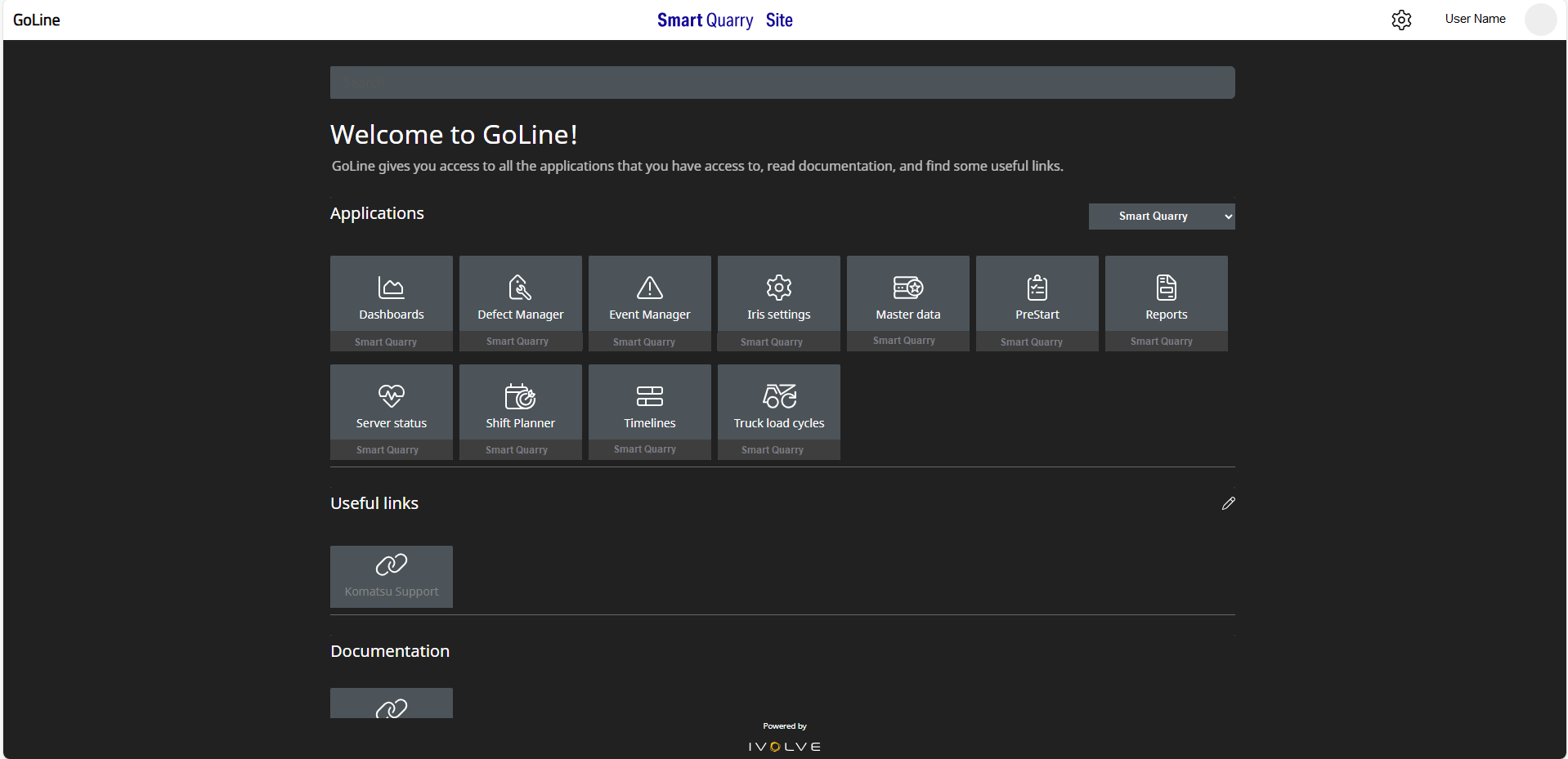Open Defect Manager wrench icon
Screen dimensions: 1568x759
[x=520, y=288]
